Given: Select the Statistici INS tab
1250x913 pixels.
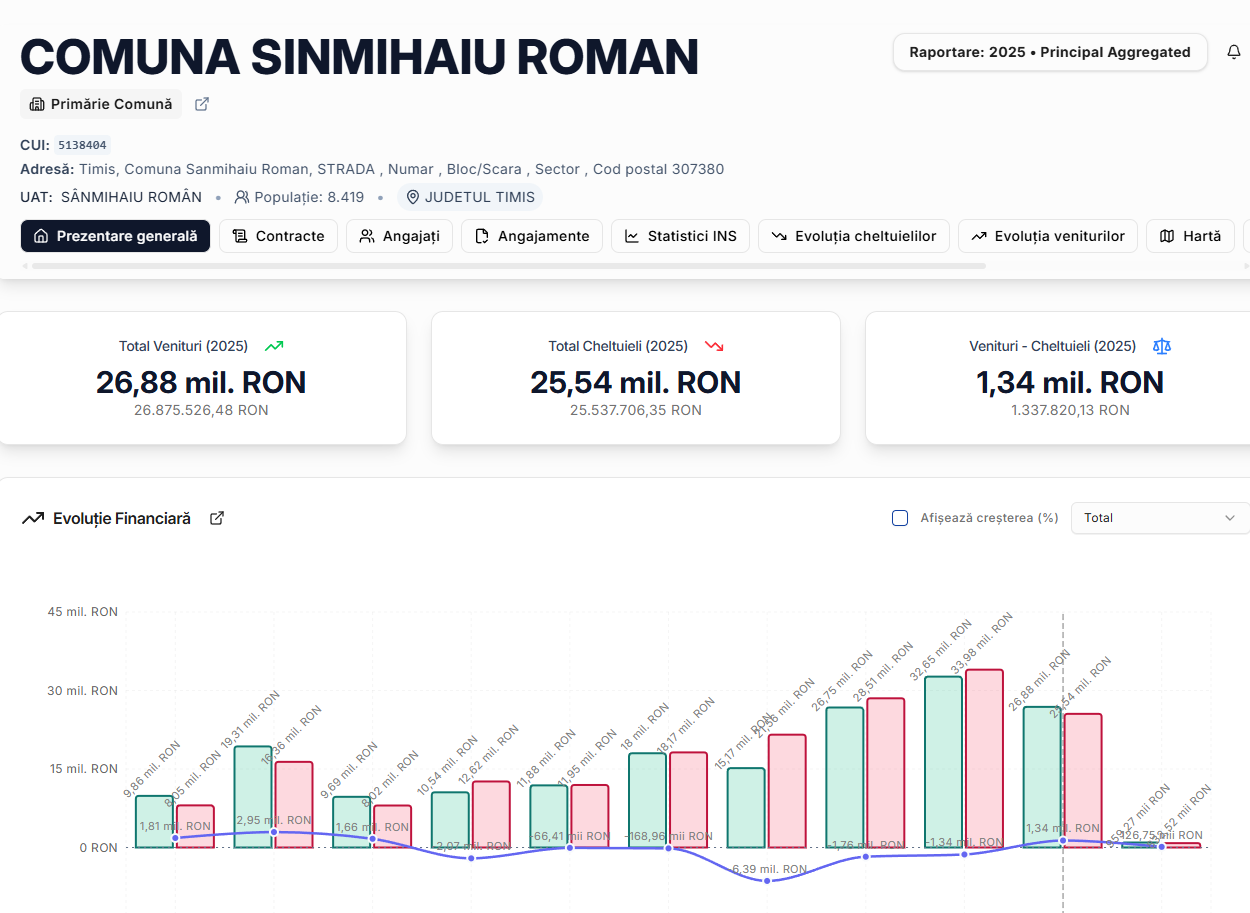Looking at the screenshot, I should [x=680, y=236].
